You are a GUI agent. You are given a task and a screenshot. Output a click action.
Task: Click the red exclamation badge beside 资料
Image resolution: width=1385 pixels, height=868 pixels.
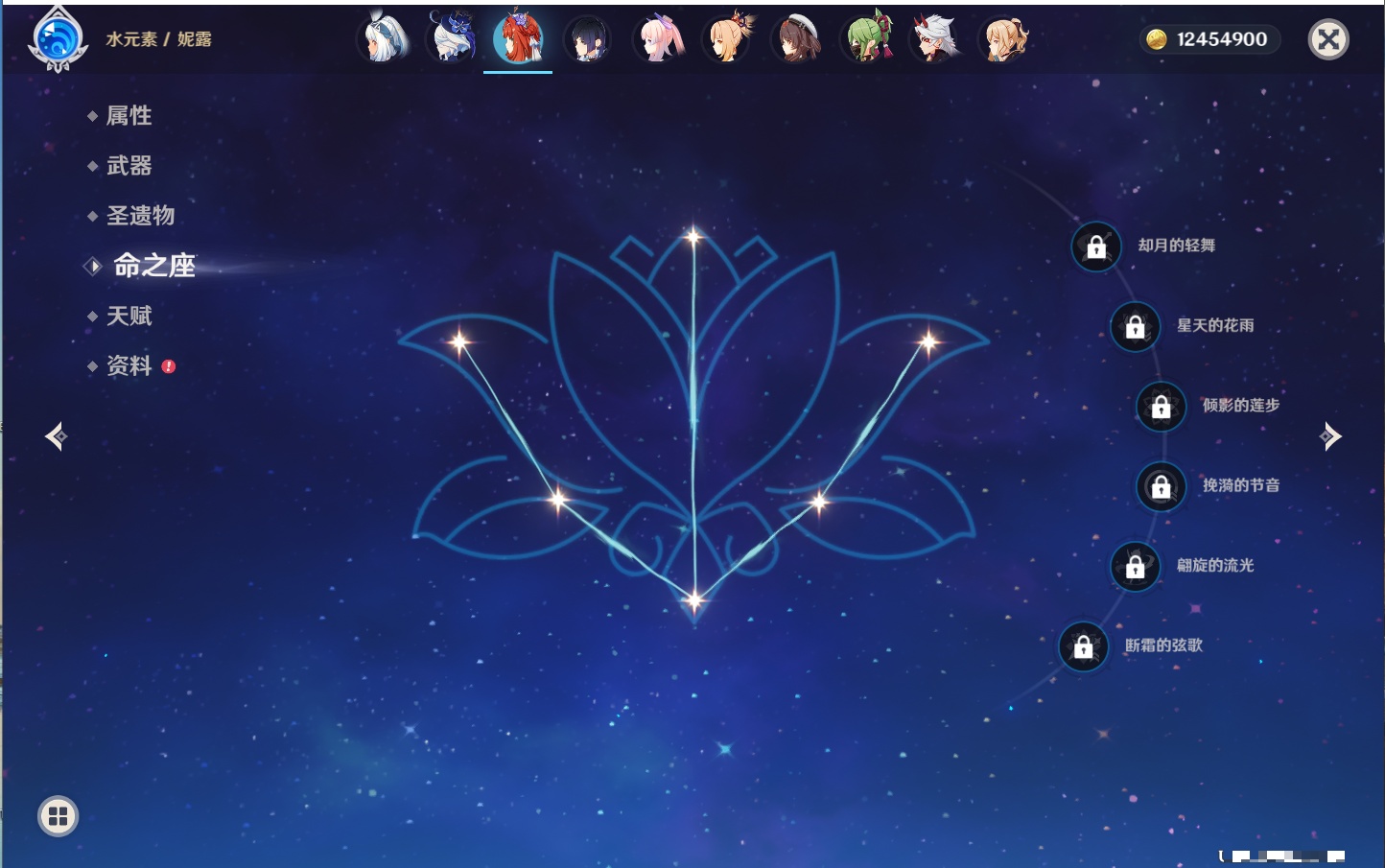click(x=169, y=366)
